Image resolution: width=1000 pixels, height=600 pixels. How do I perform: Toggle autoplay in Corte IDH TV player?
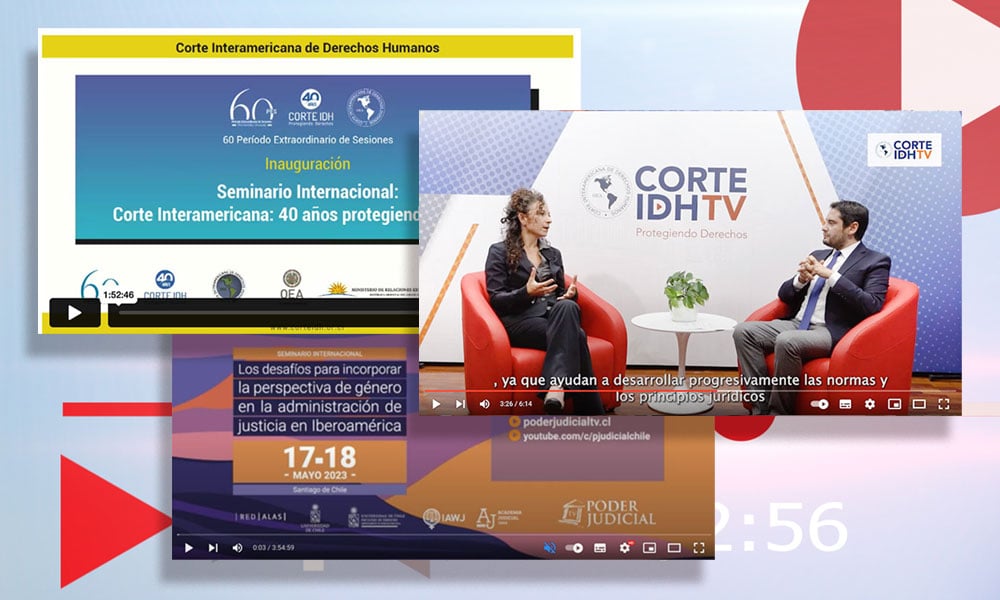pos(820,404)
